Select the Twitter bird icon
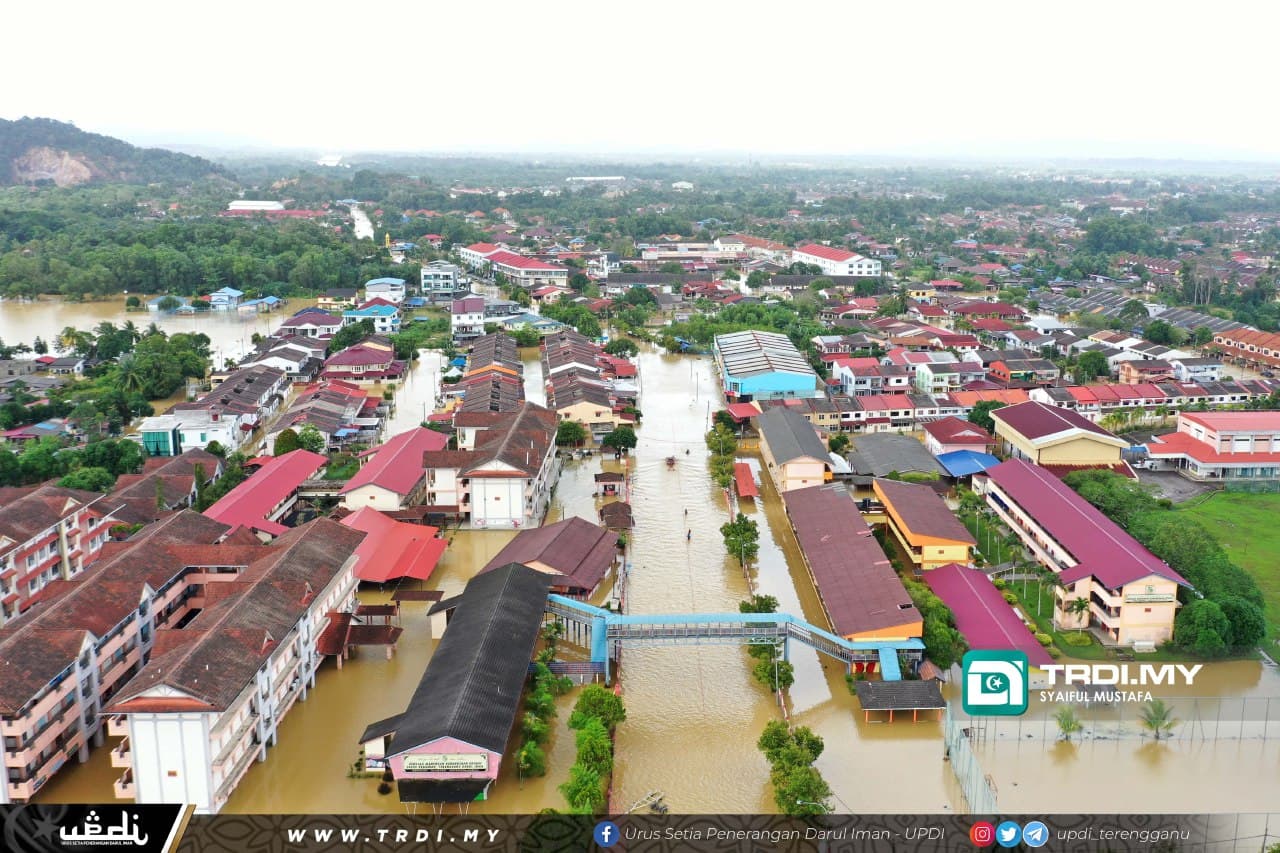 point(1007,833)
